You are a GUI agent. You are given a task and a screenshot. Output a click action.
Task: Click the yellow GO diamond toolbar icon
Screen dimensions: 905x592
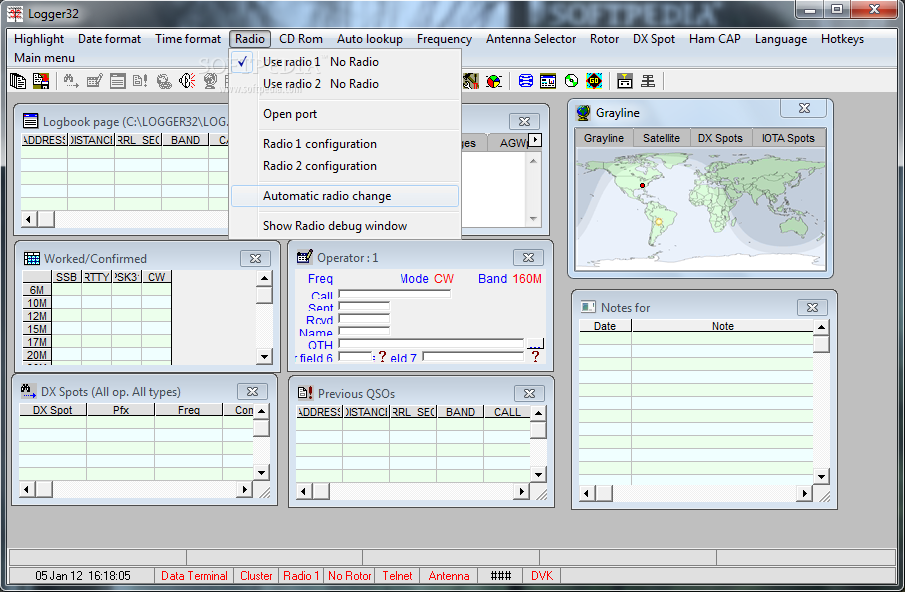pos(594,81)
